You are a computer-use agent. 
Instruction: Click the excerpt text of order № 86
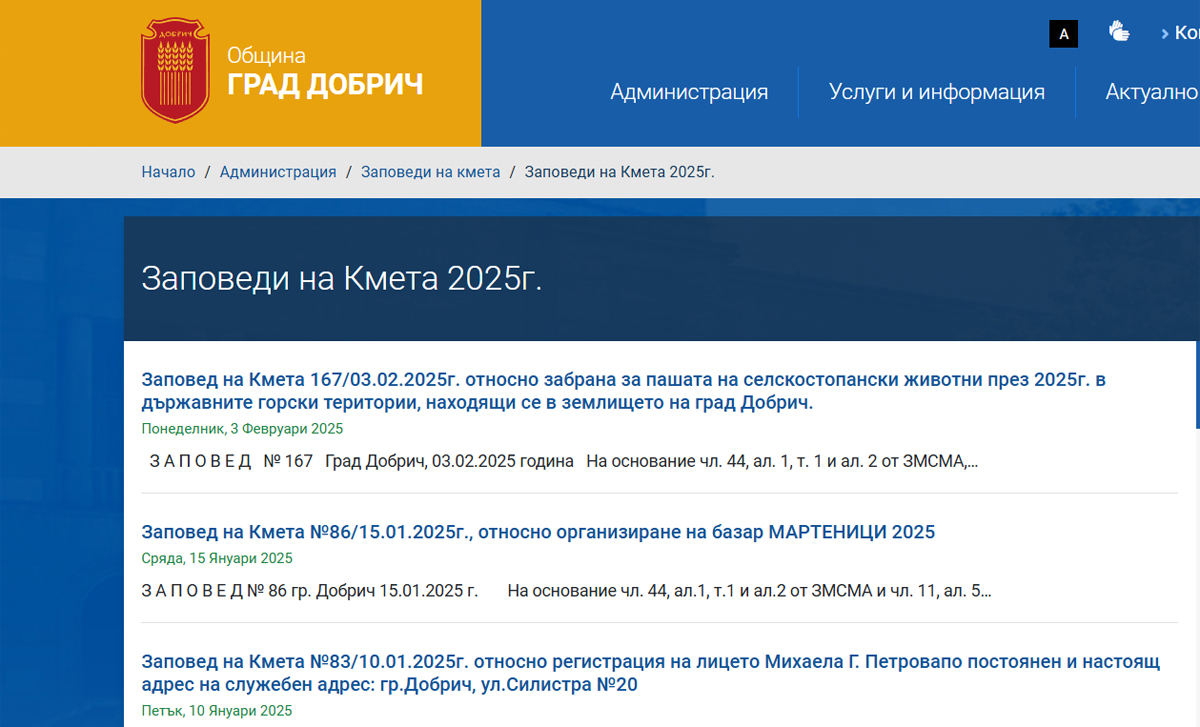[x=566, y=590]
